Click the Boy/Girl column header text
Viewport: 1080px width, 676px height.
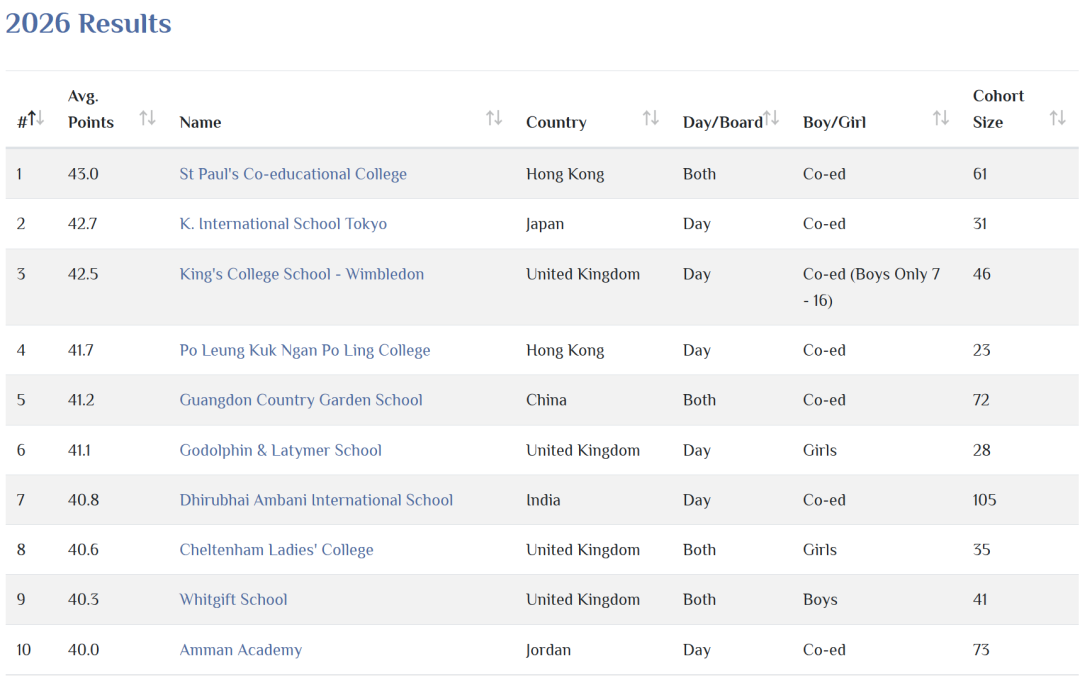pyautogui.click(x=834, y=123)
